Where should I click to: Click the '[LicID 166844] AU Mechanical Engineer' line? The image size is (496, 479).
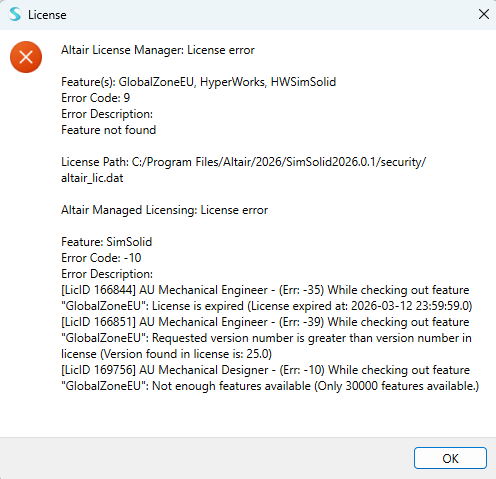click(265, 290)
